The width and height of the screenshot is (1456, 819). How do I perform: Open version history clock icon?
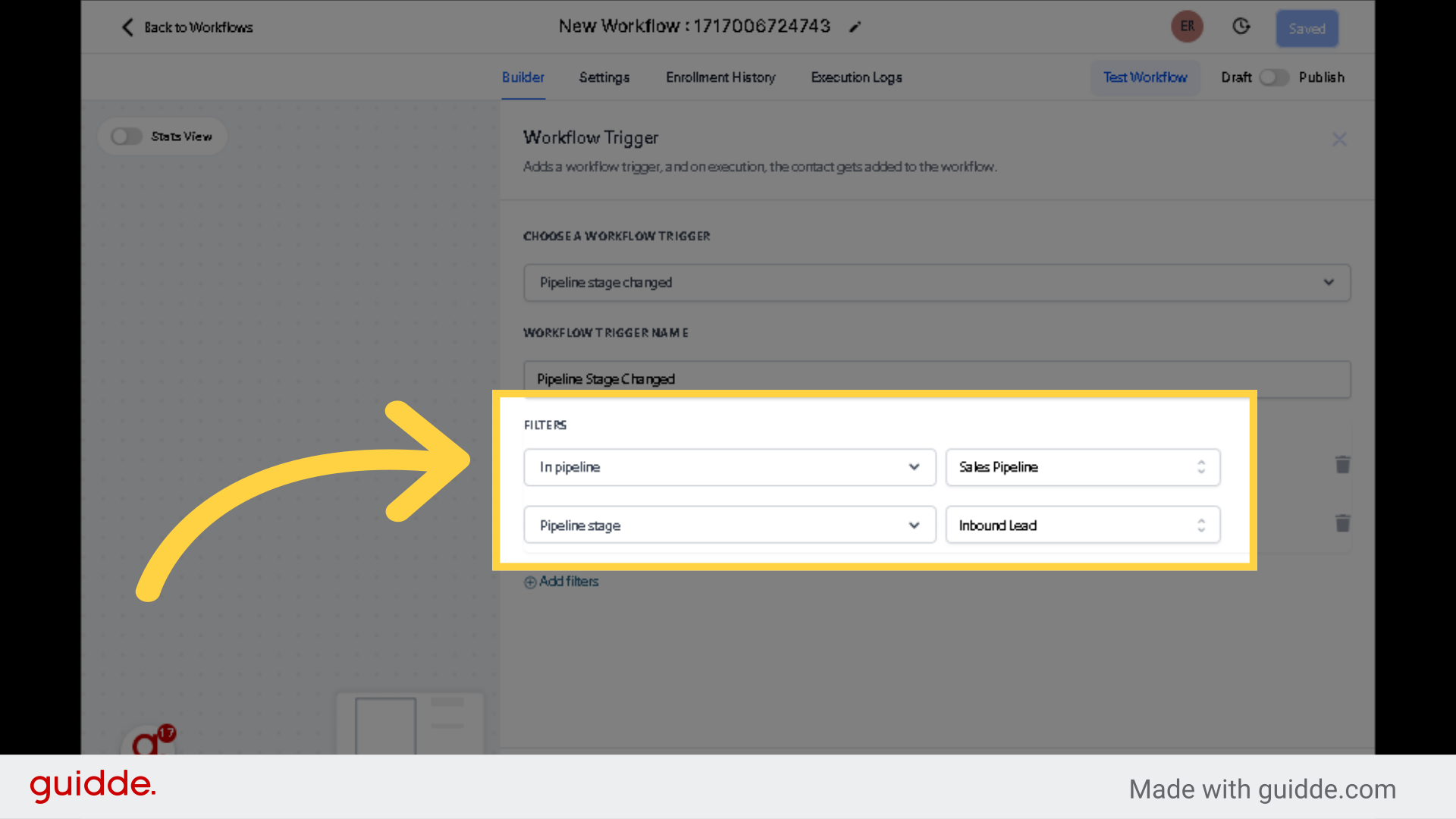pos(1241,27)
